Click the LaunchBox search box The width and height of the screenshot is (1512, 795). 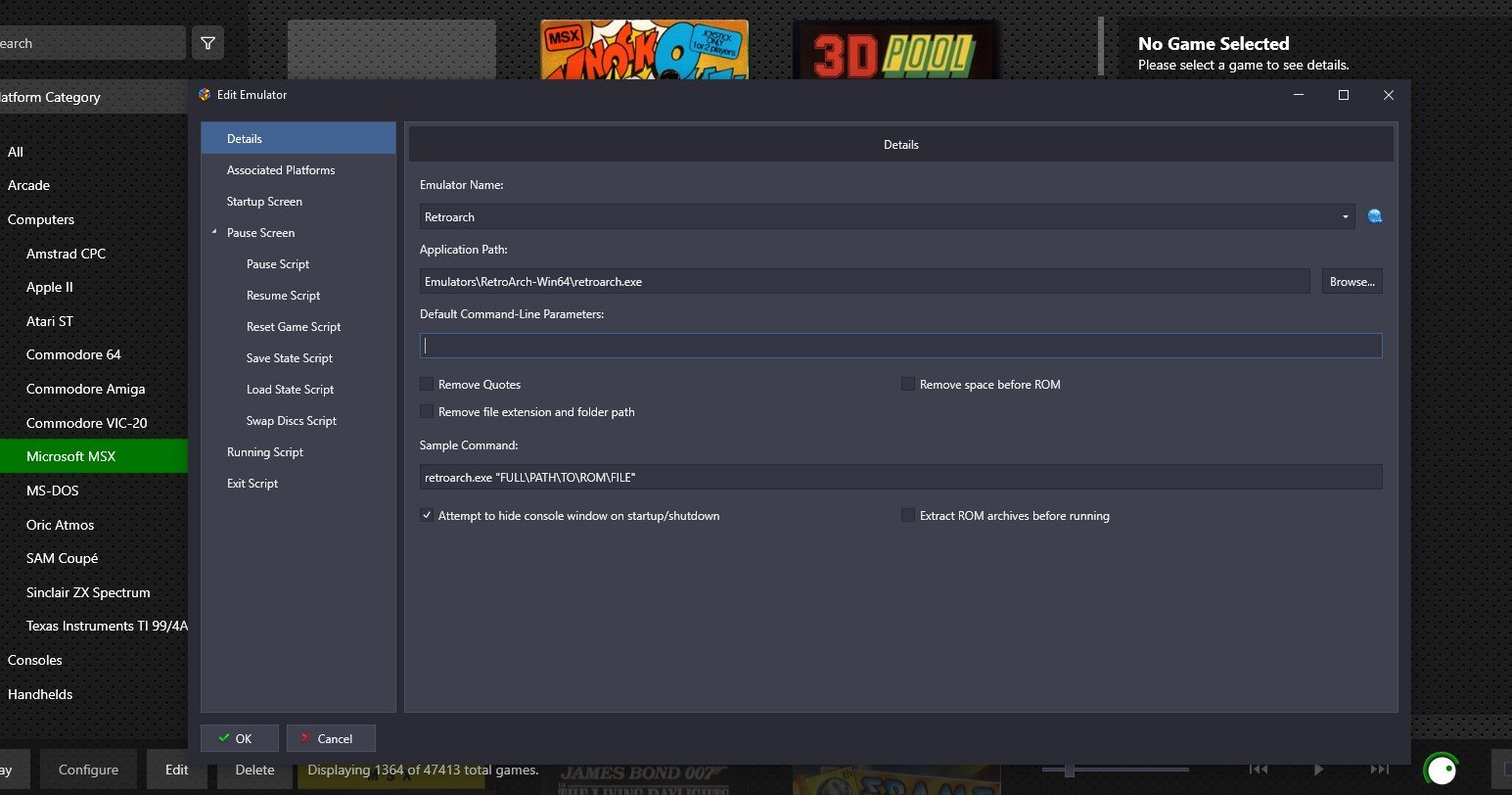tap(92, 43)
